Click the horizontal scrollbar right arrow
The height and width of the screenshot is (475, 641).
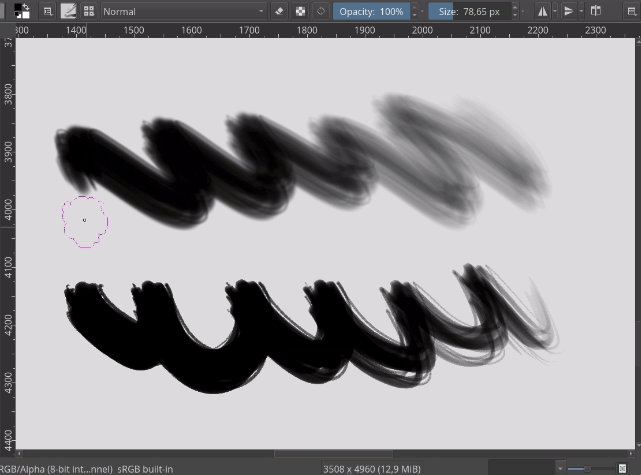[631, 453]
